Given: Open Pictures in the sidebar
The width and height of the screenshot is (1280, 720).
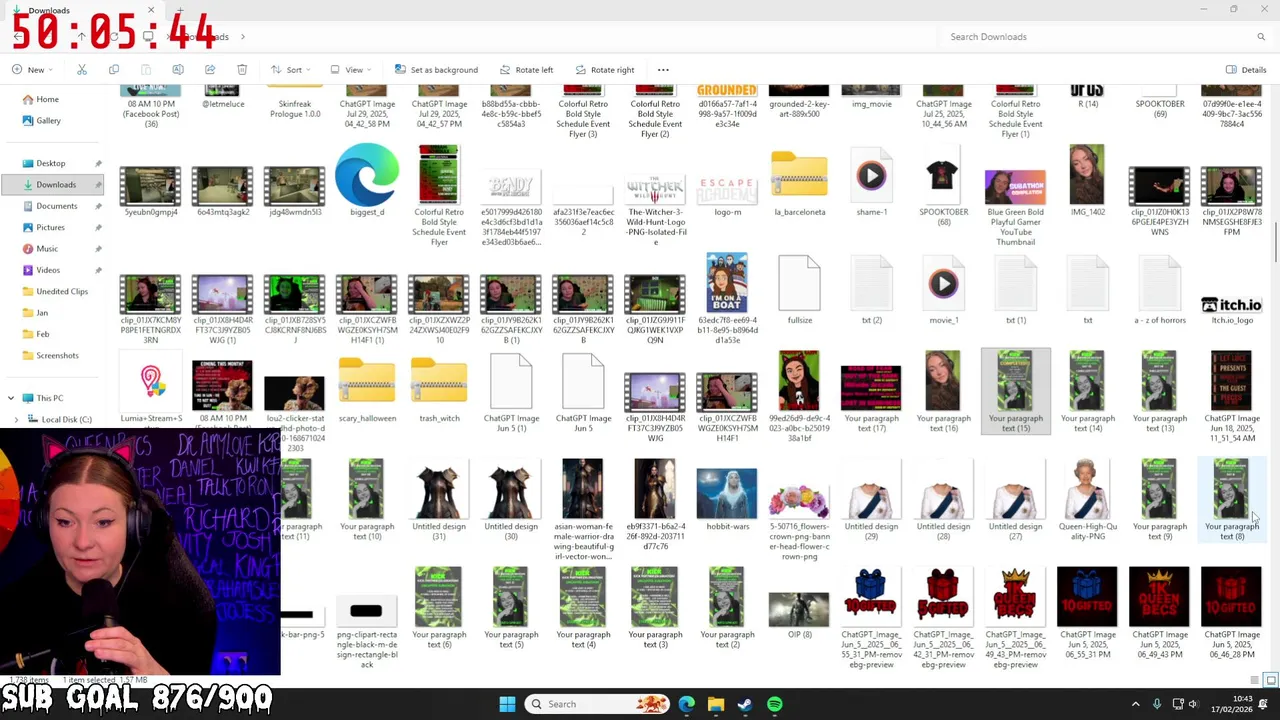Looking at the screenshot, I should click(50, 227).
